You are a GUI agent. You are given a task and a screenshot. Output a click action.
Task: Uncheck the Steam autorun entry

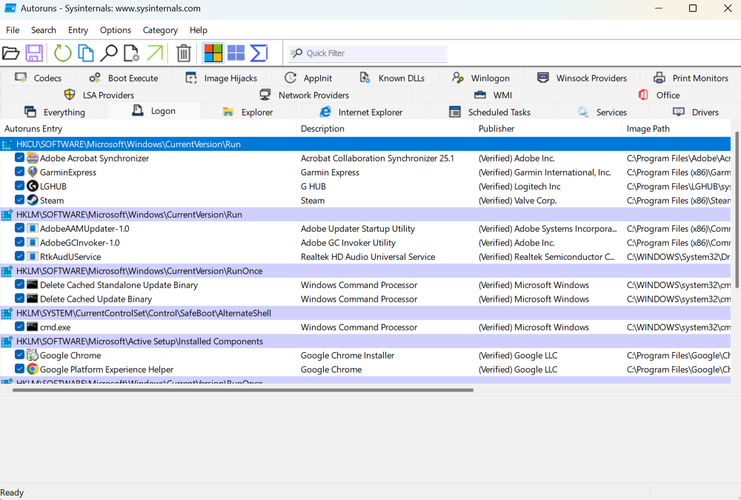tap(20, 200)
